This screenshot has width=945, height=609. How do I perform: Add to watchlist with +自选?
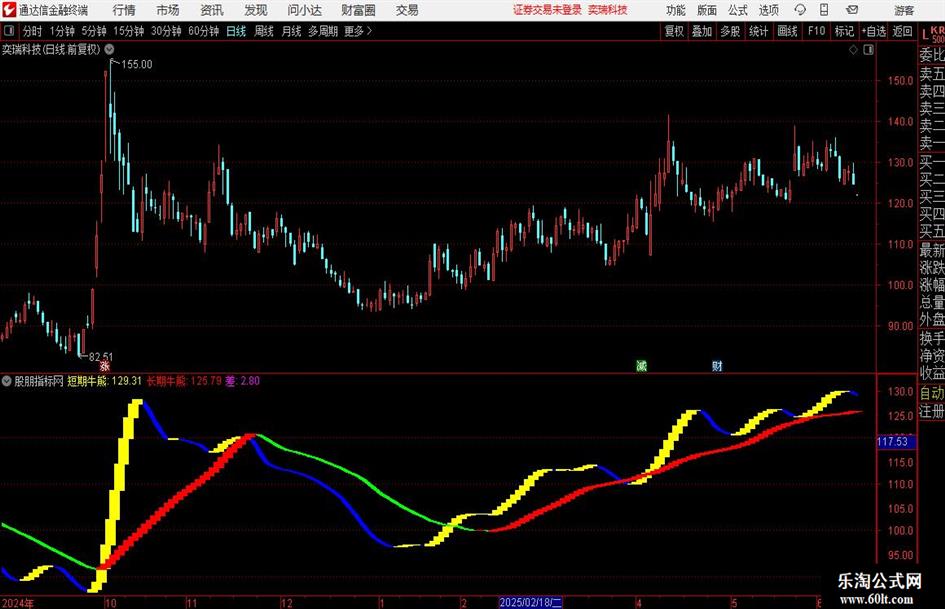(873, 31)
